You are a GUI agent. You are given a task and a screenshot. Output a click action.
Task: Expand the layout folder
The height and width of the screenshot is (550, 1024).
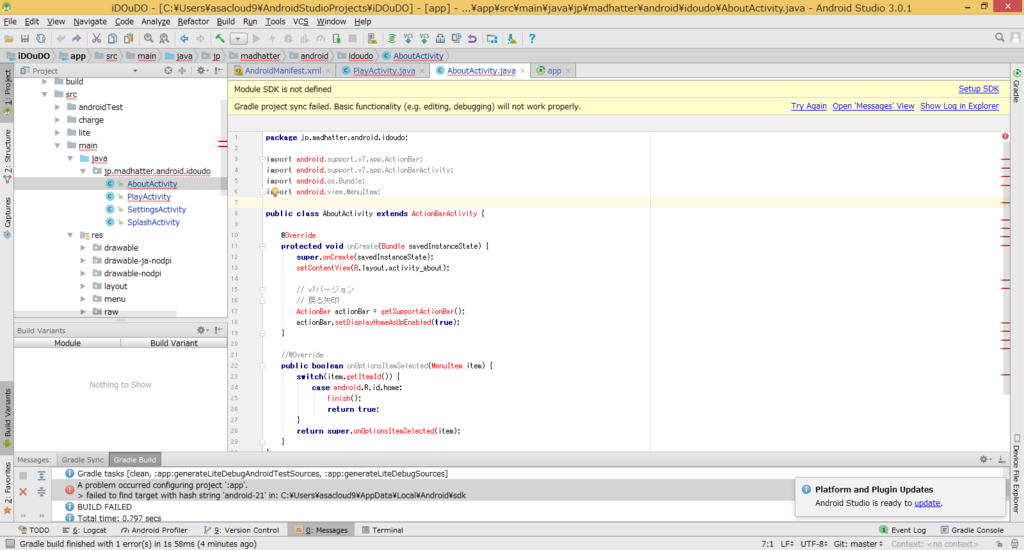click(83, 286)
